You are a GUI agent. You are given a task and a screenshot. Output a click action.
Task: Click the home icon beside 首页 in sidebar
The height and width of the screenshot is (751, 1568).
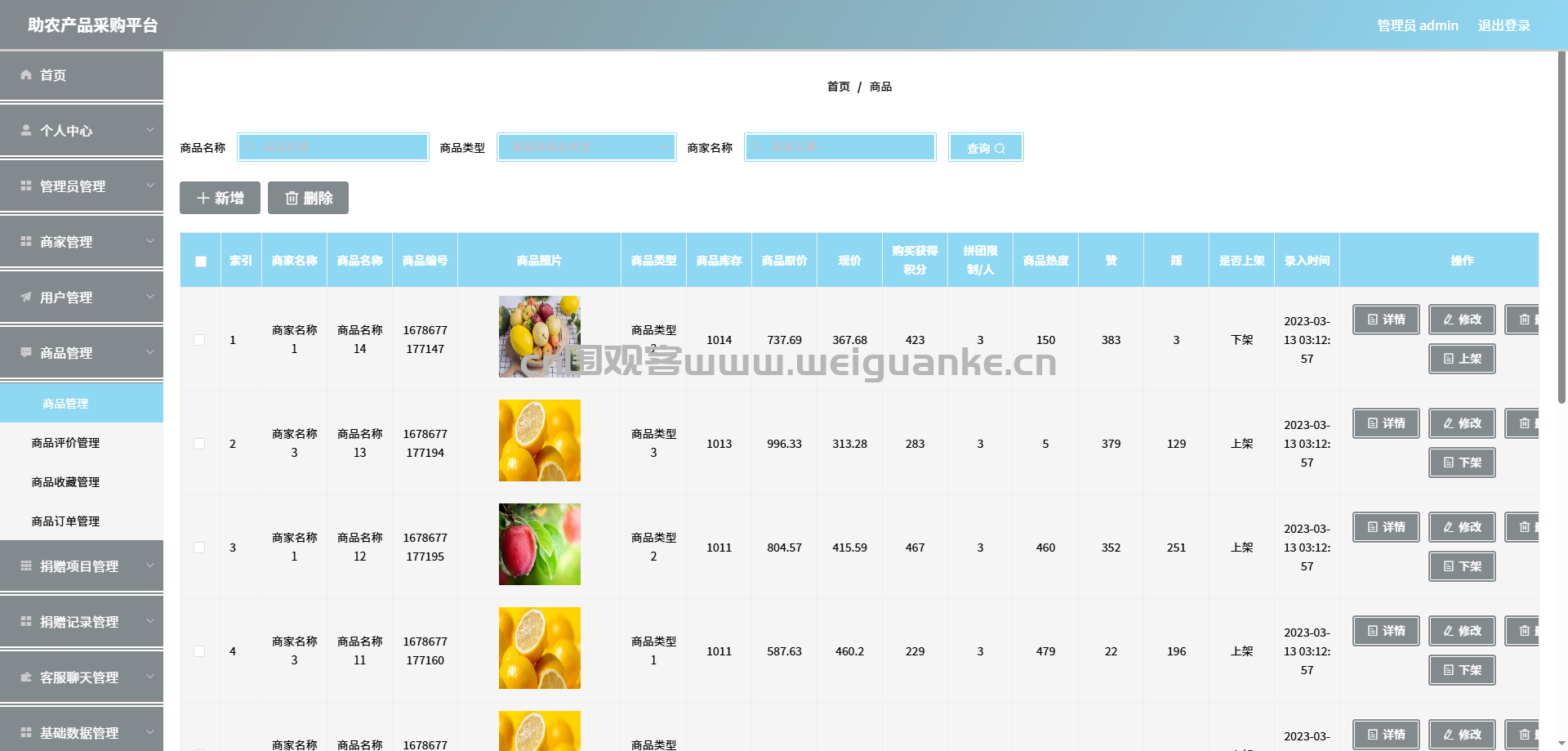pos(26,74)
